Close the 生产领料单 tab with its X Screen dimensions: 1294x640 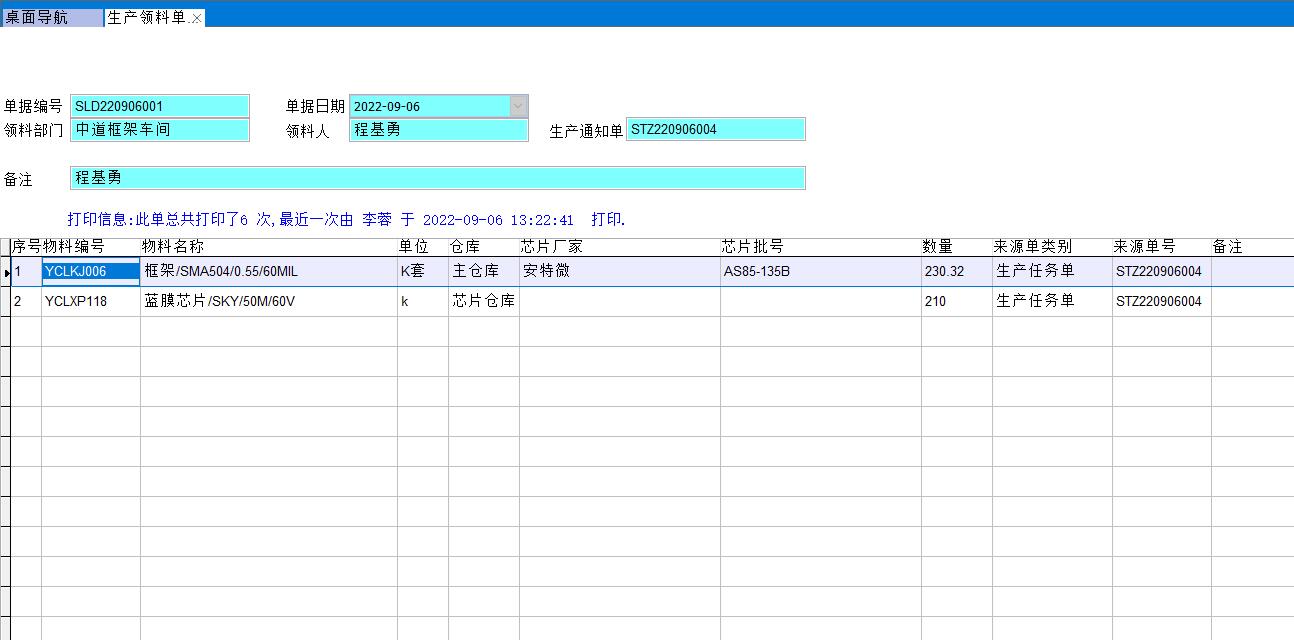pyautogui.click(x=197, y=19)
